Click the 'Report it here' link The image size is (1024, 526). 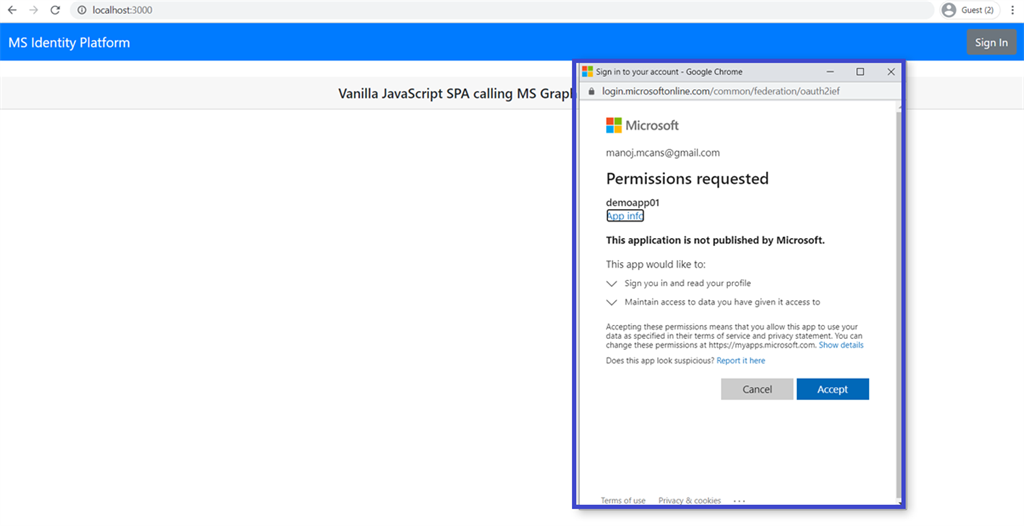[741, 361]
